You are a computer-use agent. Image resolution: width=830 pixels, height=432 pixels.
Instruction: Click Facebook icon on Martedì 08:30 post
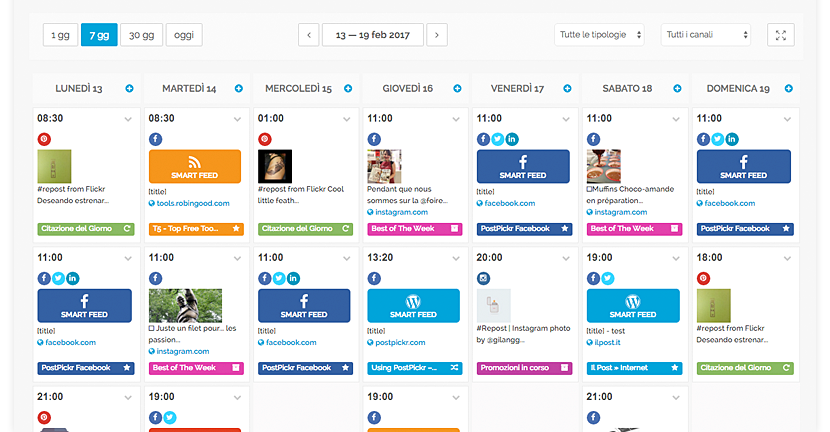pyautogui.click(x=155, y=139)
